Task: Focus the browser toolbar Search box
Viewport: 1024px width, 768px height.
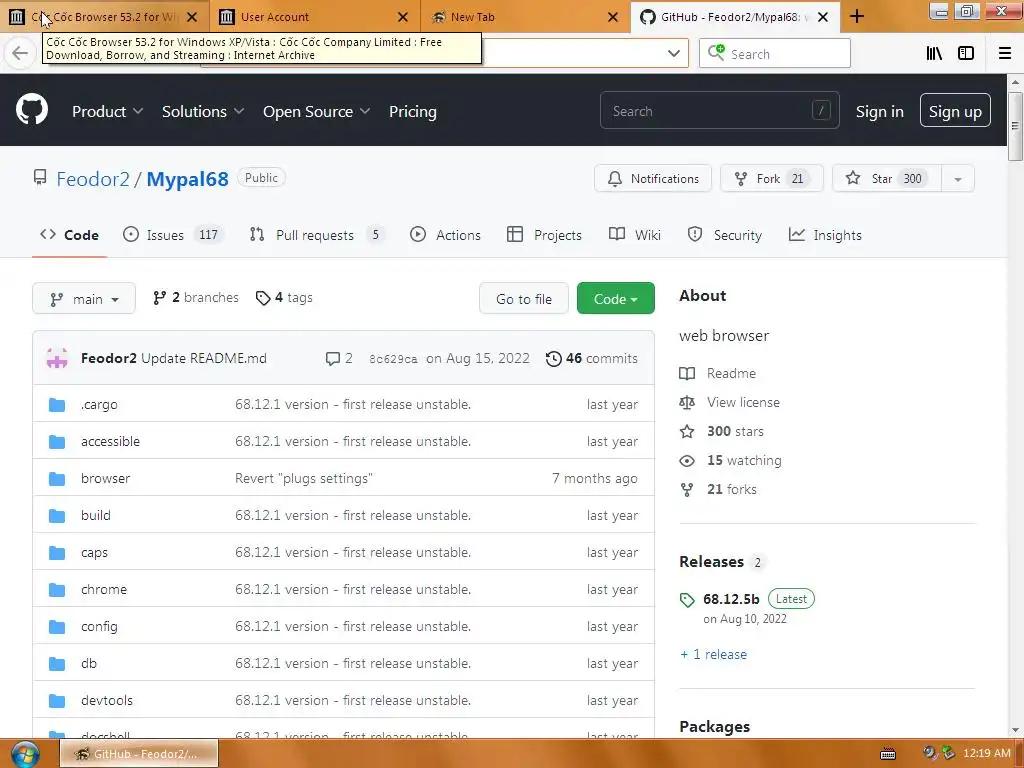Action: pyautogui.click(x=775, y=54)
